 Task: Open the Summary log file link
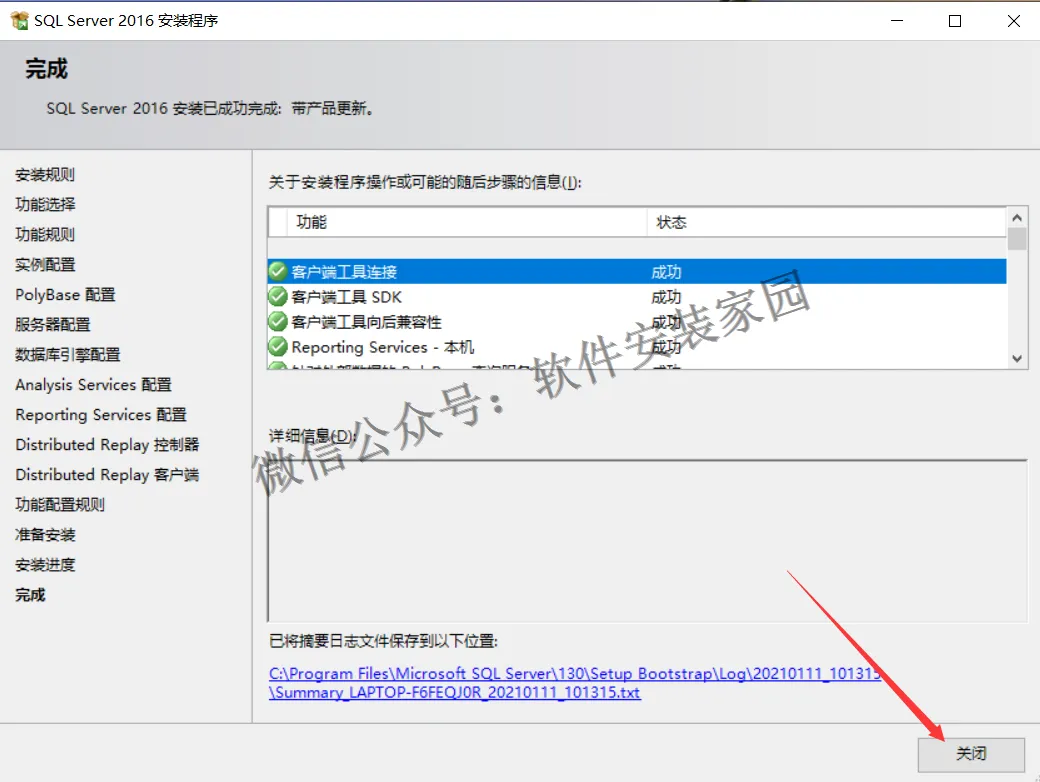tap(575, 683)
